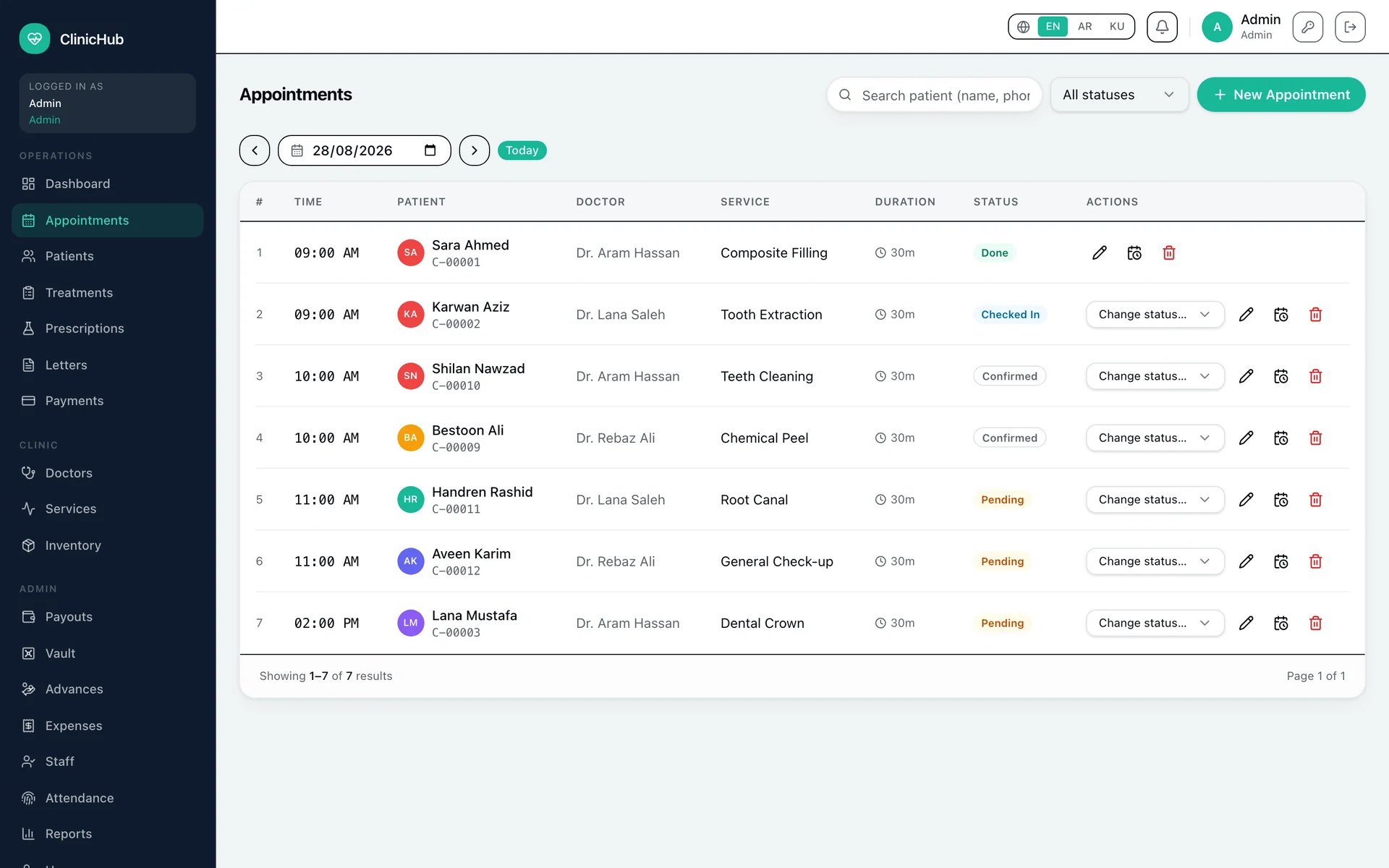Image resolution: width=1389 pixels, height=868 pixels.
Task: Navigate to Inventory section
Action: click(108, 545)
